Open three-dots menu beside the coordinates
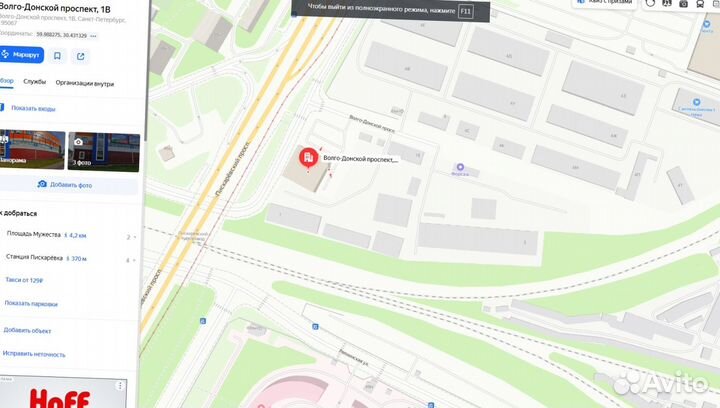 pos(94,36)
